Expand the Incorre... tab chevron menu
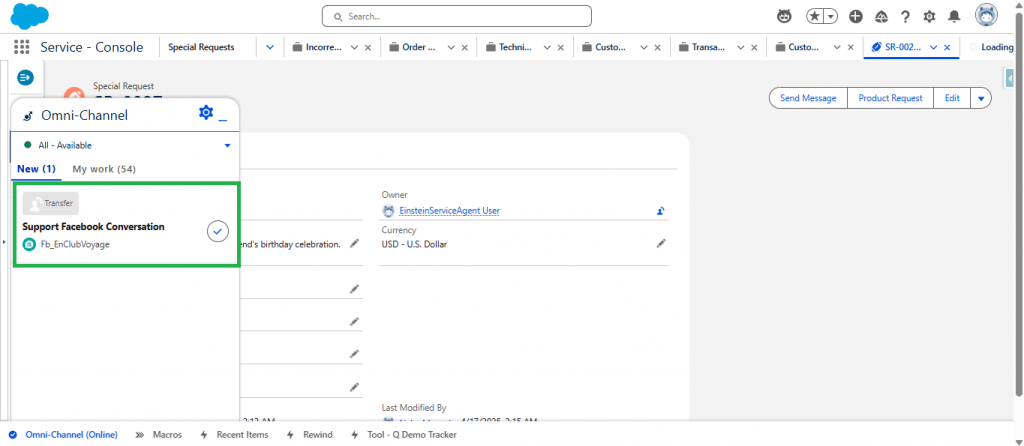Screen dimensions: 1024x446 click(355, 47)
